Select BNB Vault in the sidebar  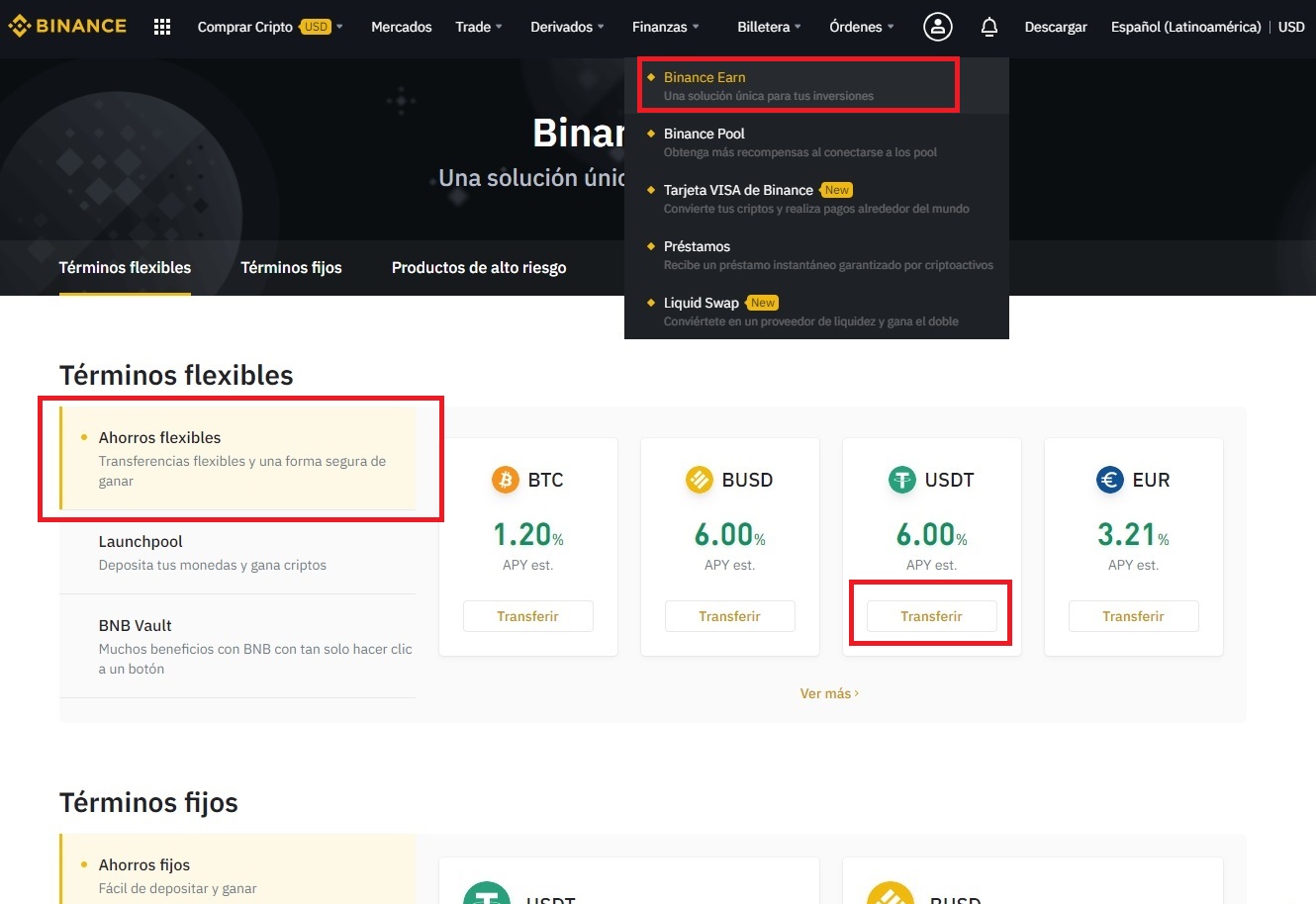(237, 646)
